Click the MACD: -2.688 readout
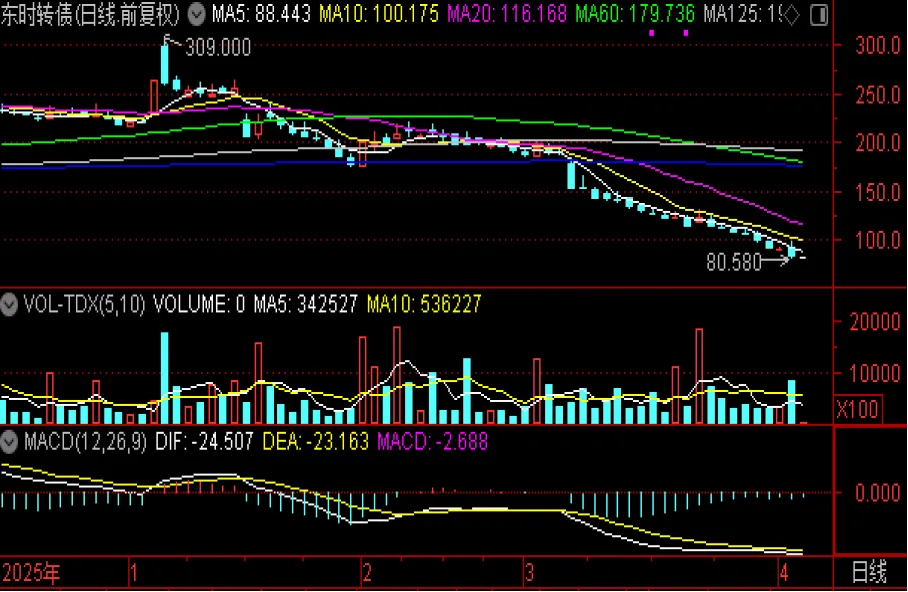 tap(433, 442)
